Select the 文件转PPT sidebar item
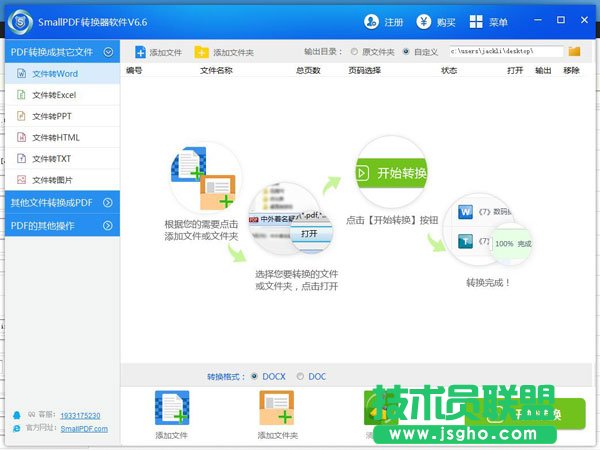This screenshot has width=600, height=450. [x=62, y=116]
